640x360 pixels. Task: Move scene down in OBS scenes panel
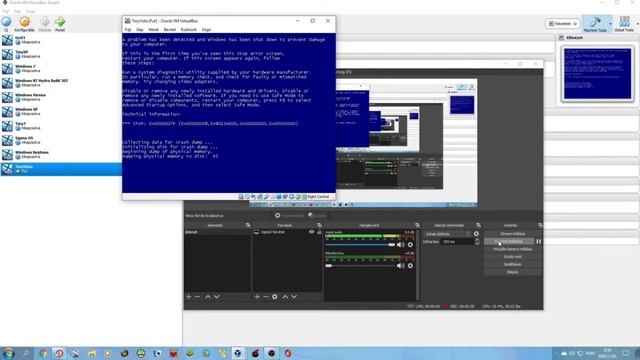pos(217,297)
